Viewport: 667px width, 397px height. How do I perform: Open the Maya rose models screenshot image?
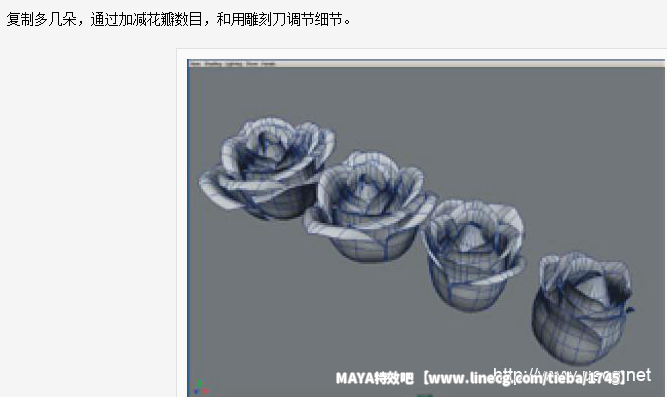click(427, 228)
